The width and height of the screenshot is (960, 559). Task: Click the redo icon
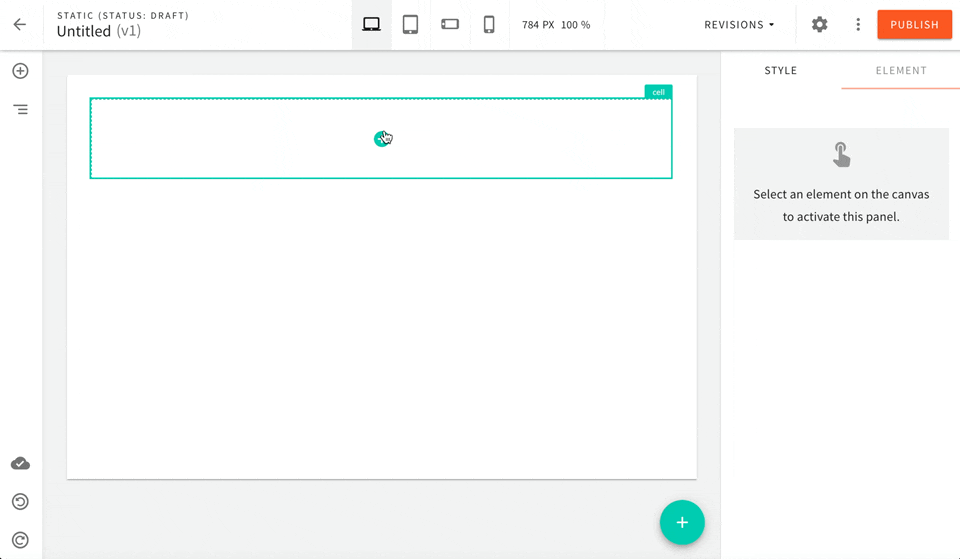[x=20, y=539]
